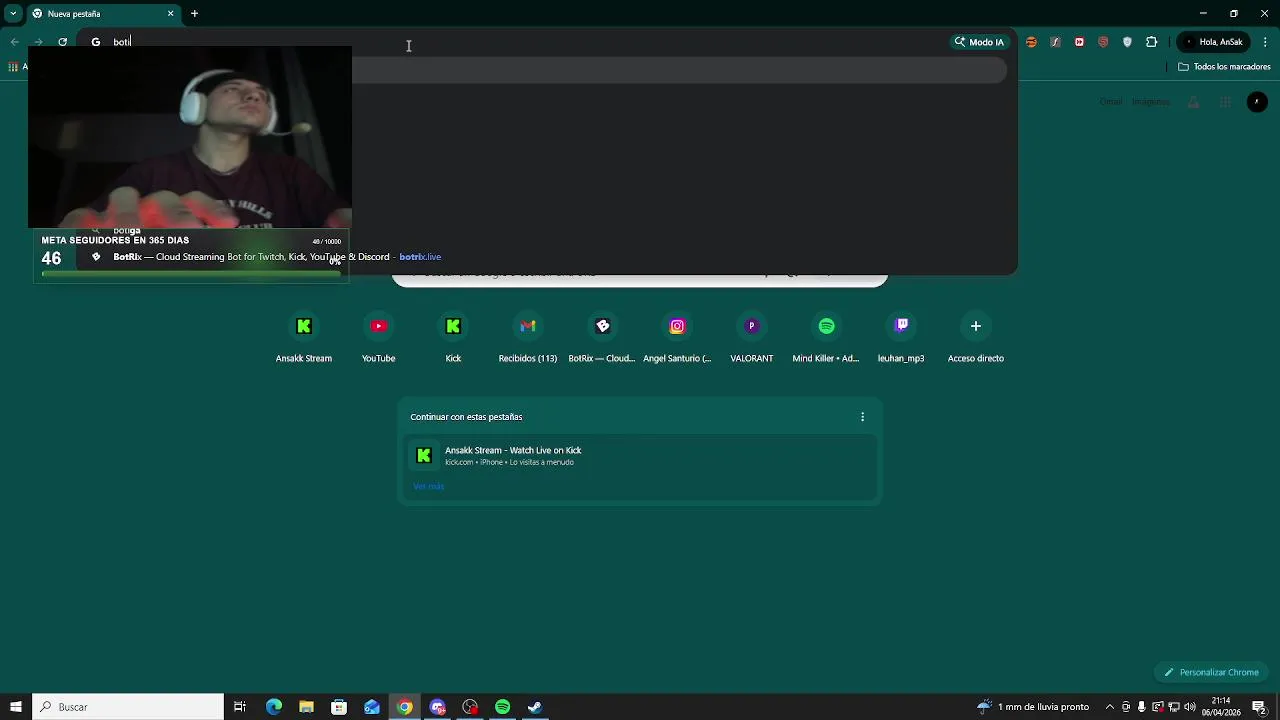Click the Flash-style gray extension icon
Image resolution: width=1280 pixels, height=720 pixels.
[1055, 42]
